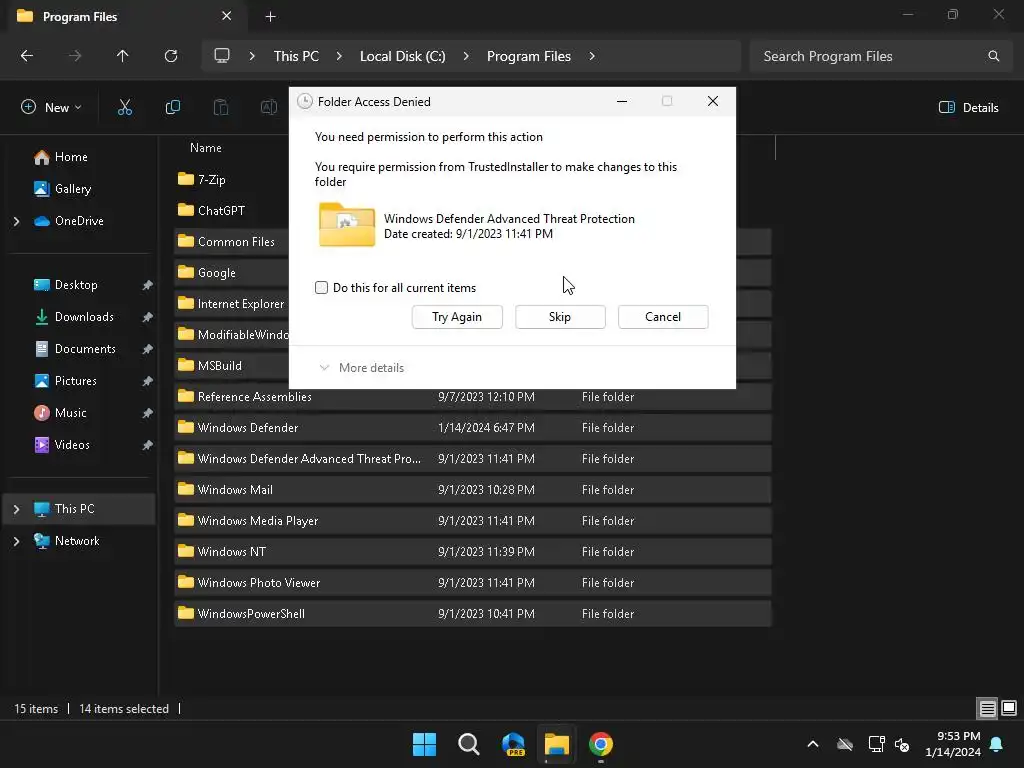Sort by the Name column header
This screenshot has height=768, width=1024.
tap(206, 148)
